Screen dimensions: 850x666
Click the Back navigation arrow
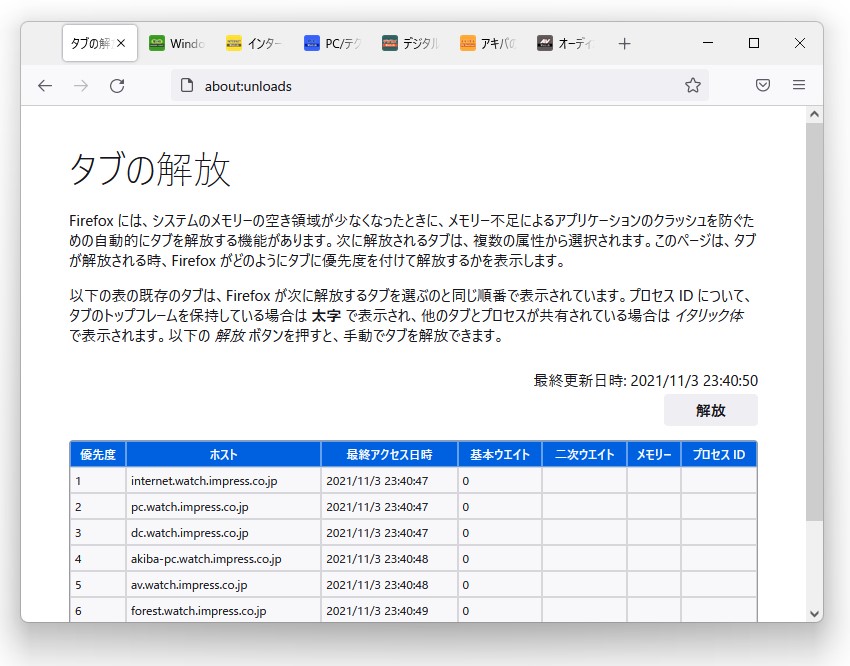[45, 86]
